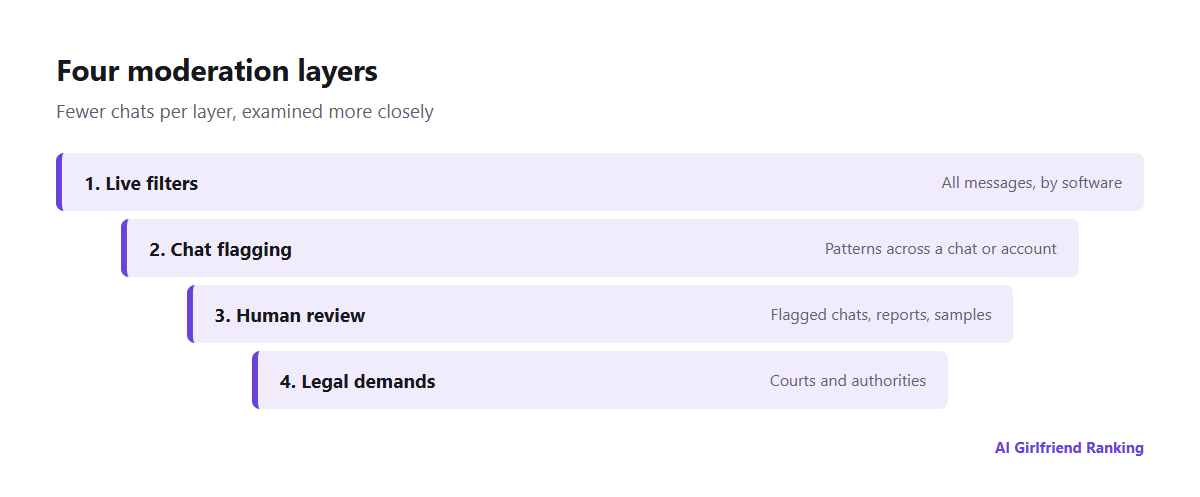
Task: Click 'Flagged chats, reports, samples' text
Action: (881, 315)
